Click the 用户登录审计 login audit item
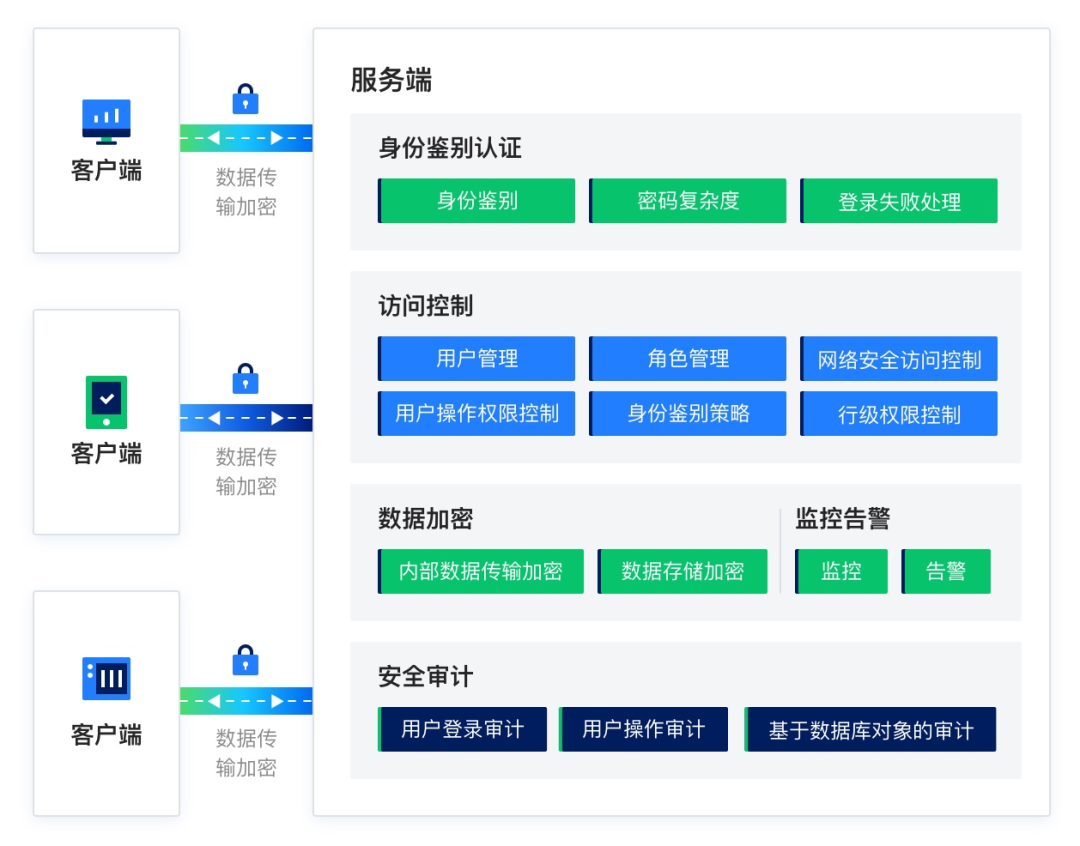Image resolution: width=1080 pixels, height=846 pixels. (x=463, y=729)
